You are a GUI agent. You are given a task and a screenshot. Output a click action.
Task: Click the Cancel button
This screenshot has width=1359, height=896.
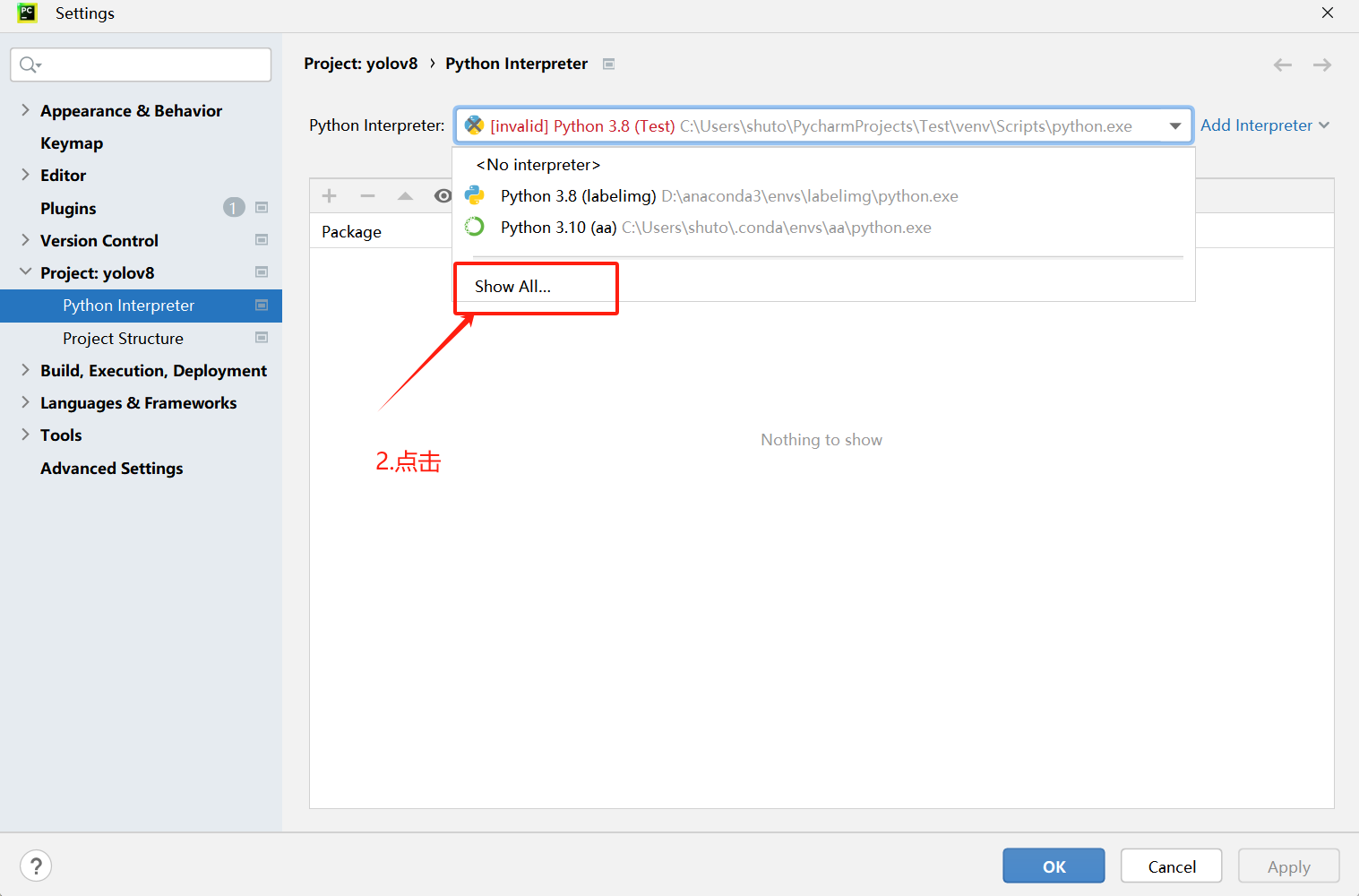coord(1171,866)
